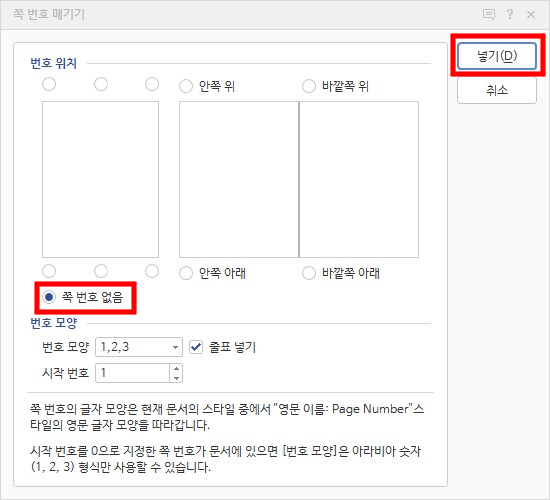Close the 쪽 번호 매기기 dialog
550x500 pixels.
coord(531,14)
